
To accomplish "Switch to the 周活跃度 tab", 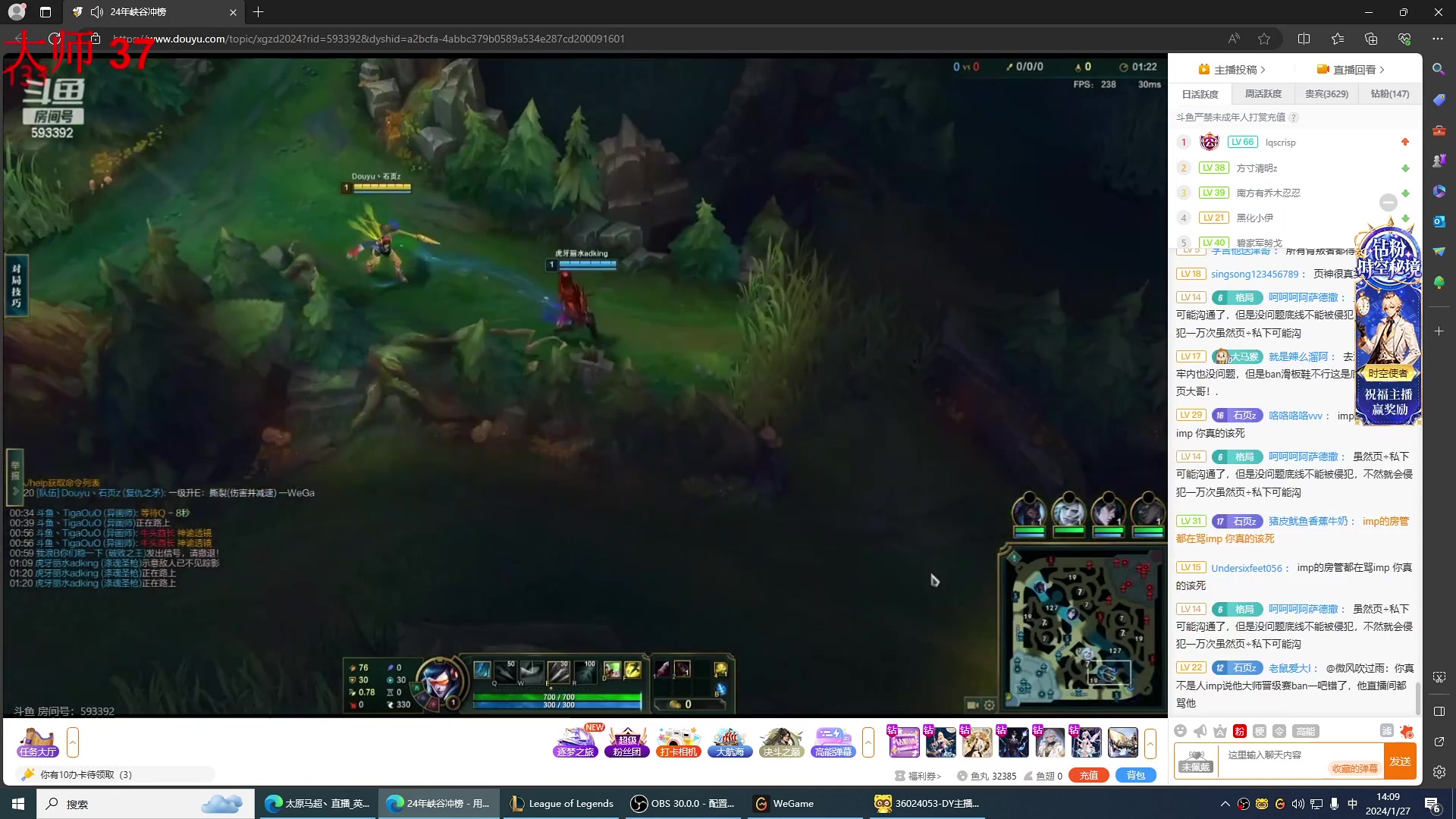I will [x=1263, y=94].
